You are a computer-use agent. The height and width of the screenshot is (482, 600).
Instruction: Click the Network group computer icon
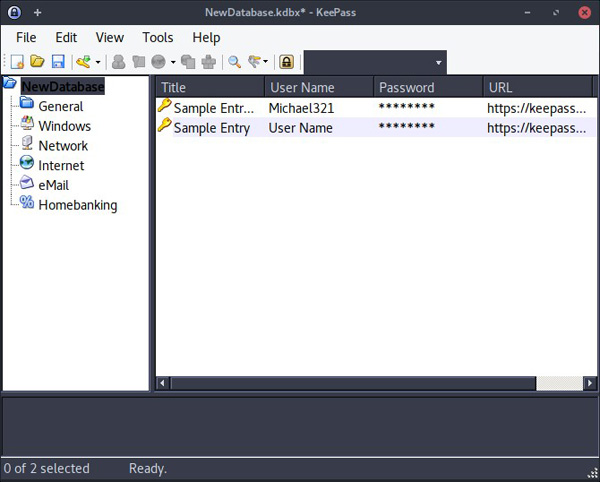(x=27, y=142)
